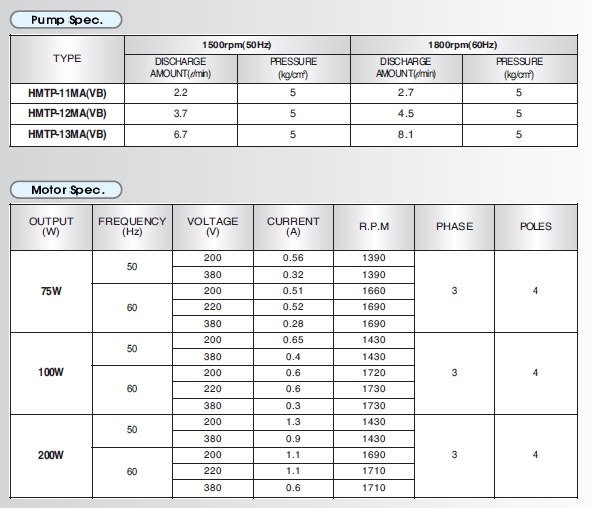This screenshot has height=508, width=592.
Task: Click the FREQUENCY (Hz) column header
Action: click(132, 227)
